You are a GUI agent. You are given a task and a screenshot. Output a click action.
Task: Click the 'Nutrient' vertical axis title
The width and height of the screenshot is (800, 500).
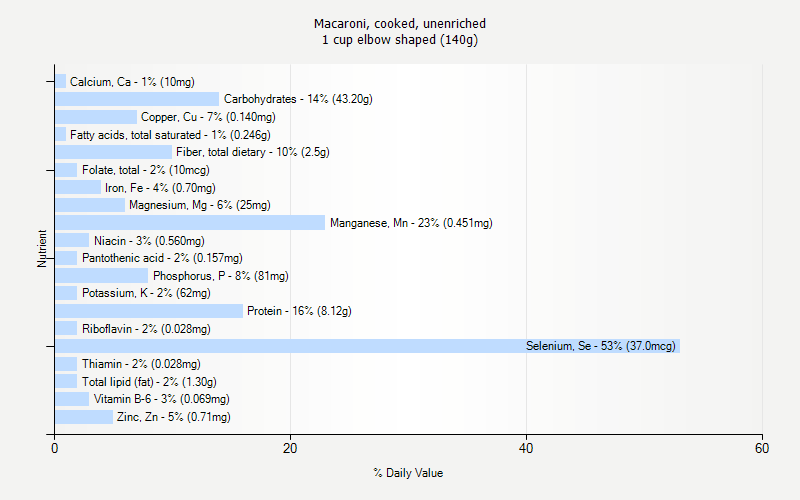pyautogui.click(x=42, y=248)
